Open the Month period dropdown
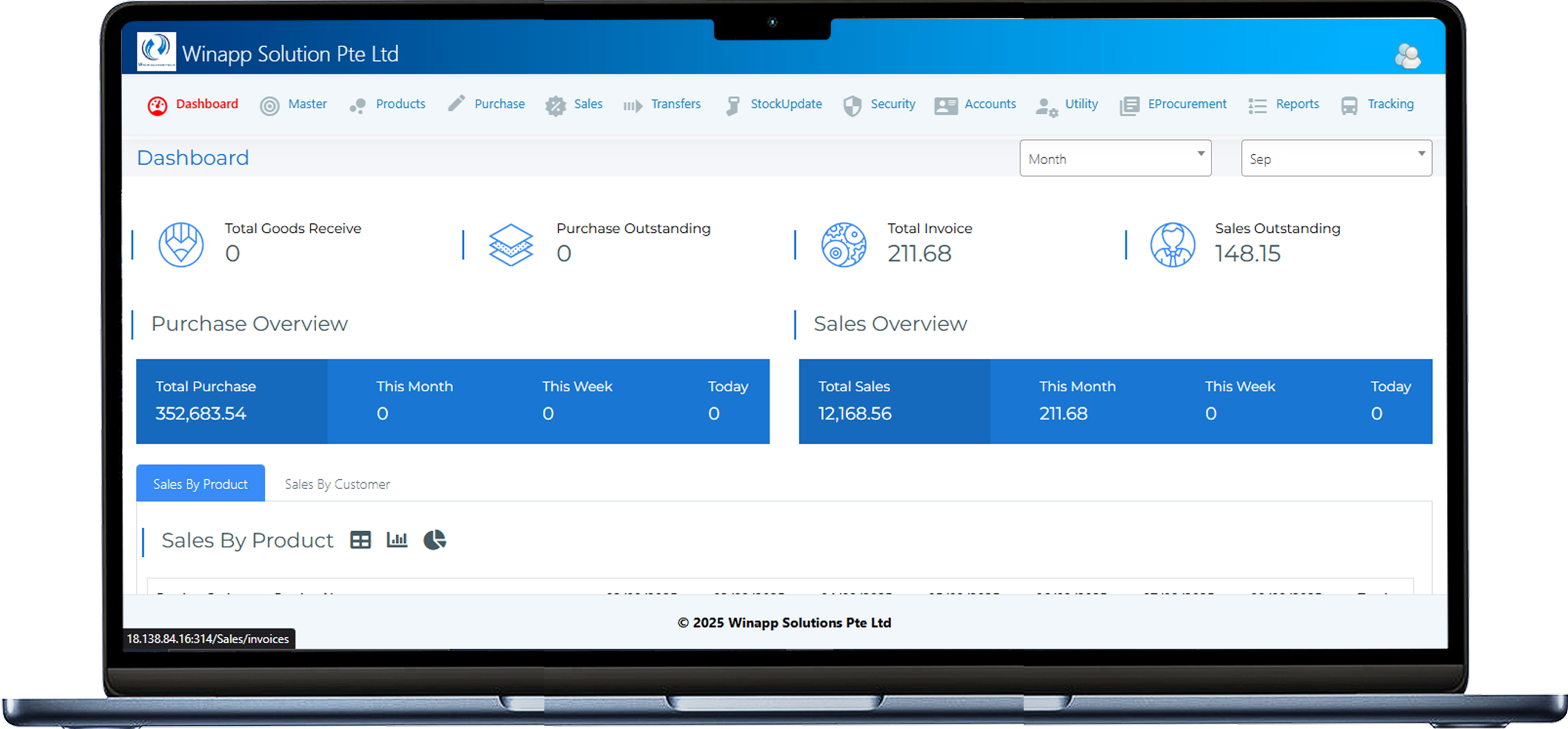 point(1115,159)
